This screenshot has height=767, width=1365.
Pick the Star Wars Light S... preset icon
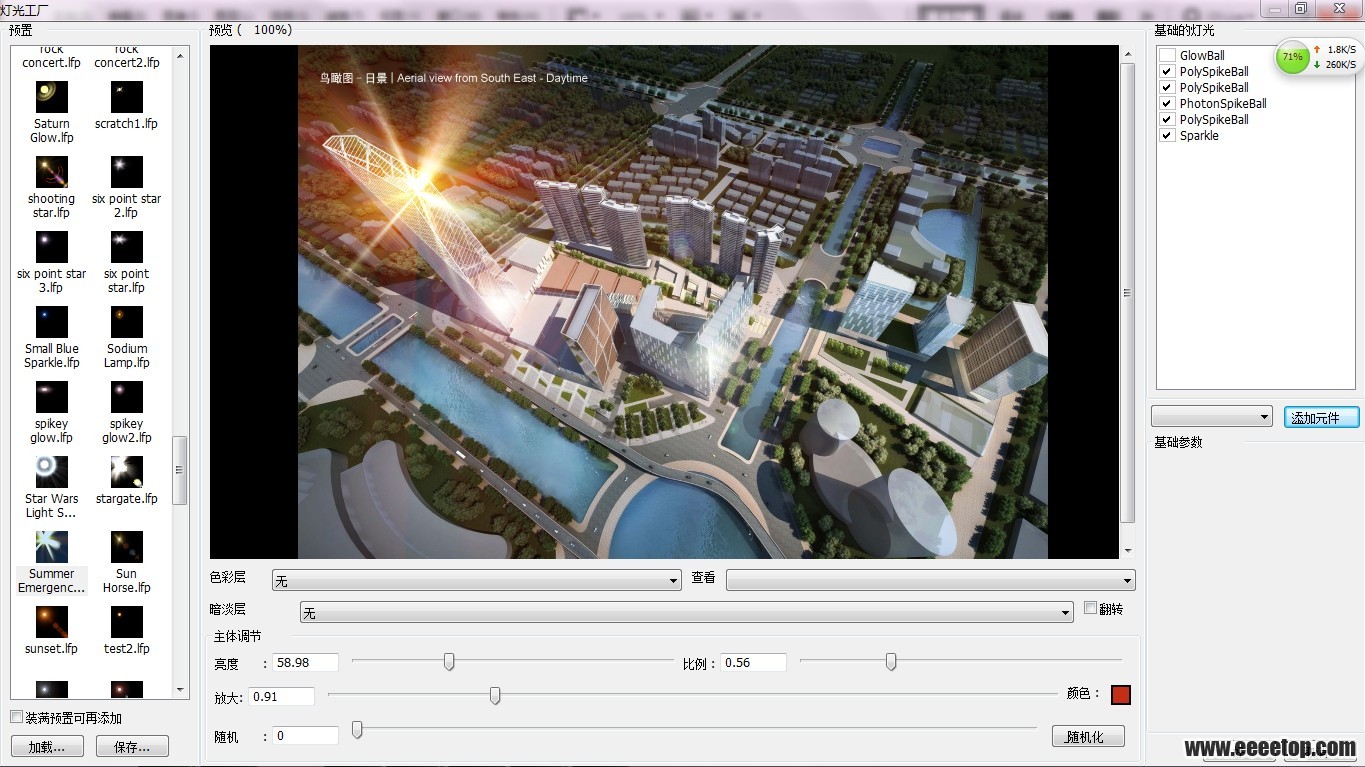tap(51, 472)
